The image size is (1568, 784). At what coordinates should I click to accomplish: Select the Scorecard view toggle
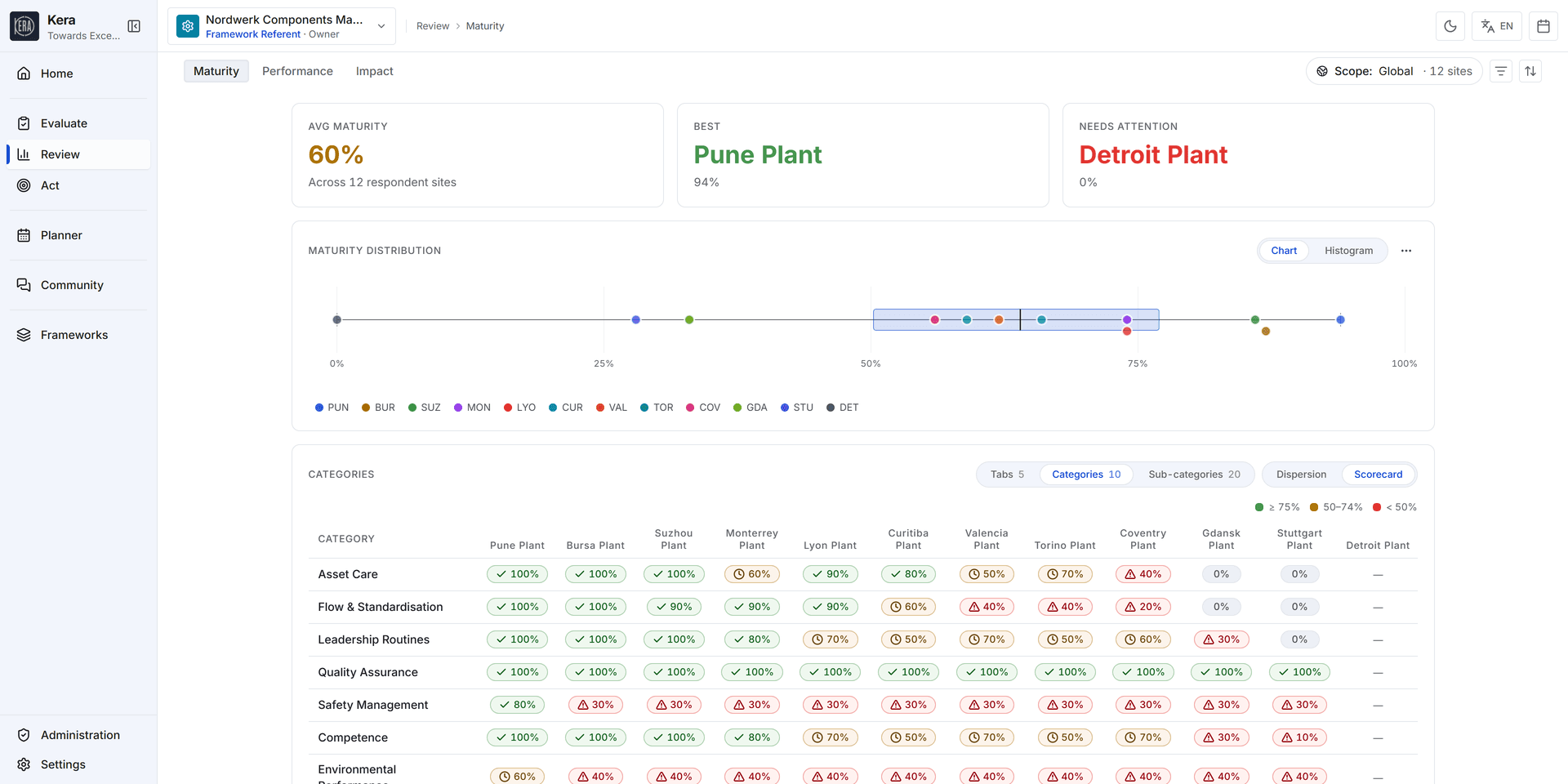coord(1378,474)
